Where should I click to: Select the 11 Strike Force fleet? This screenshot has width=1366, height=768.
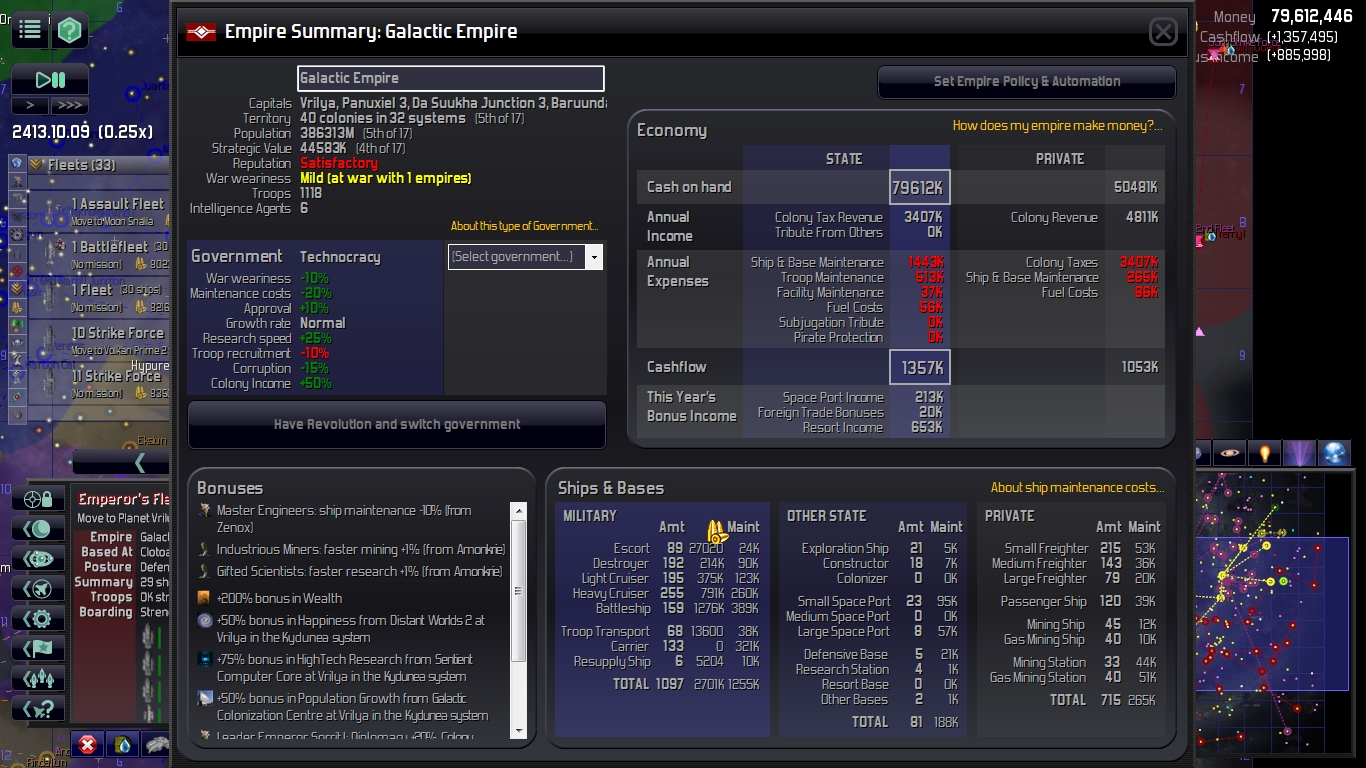pyautogui.click(x=99, y=384)
